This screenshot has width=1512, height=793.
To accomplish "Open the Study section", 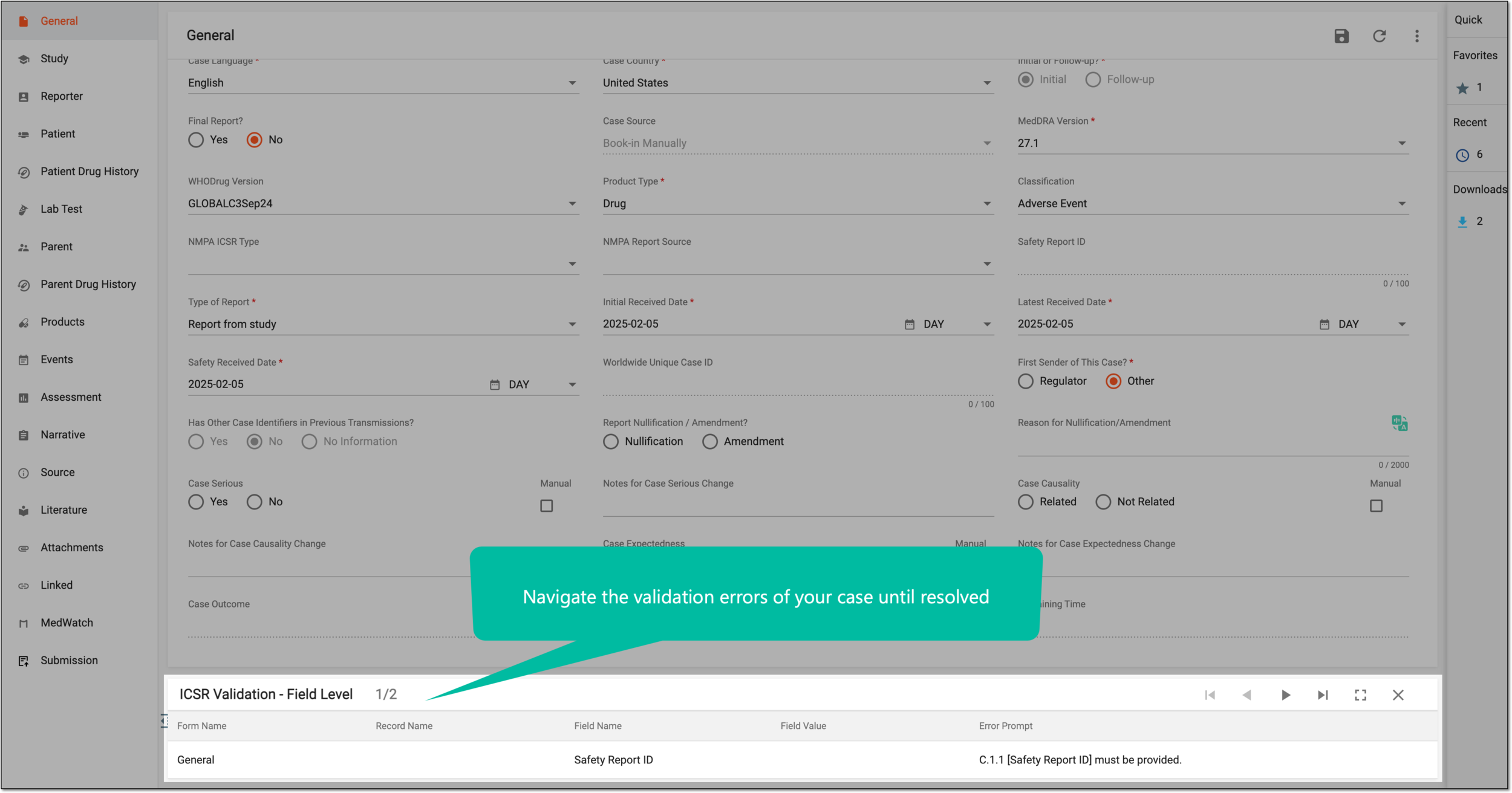I will 79,59.
